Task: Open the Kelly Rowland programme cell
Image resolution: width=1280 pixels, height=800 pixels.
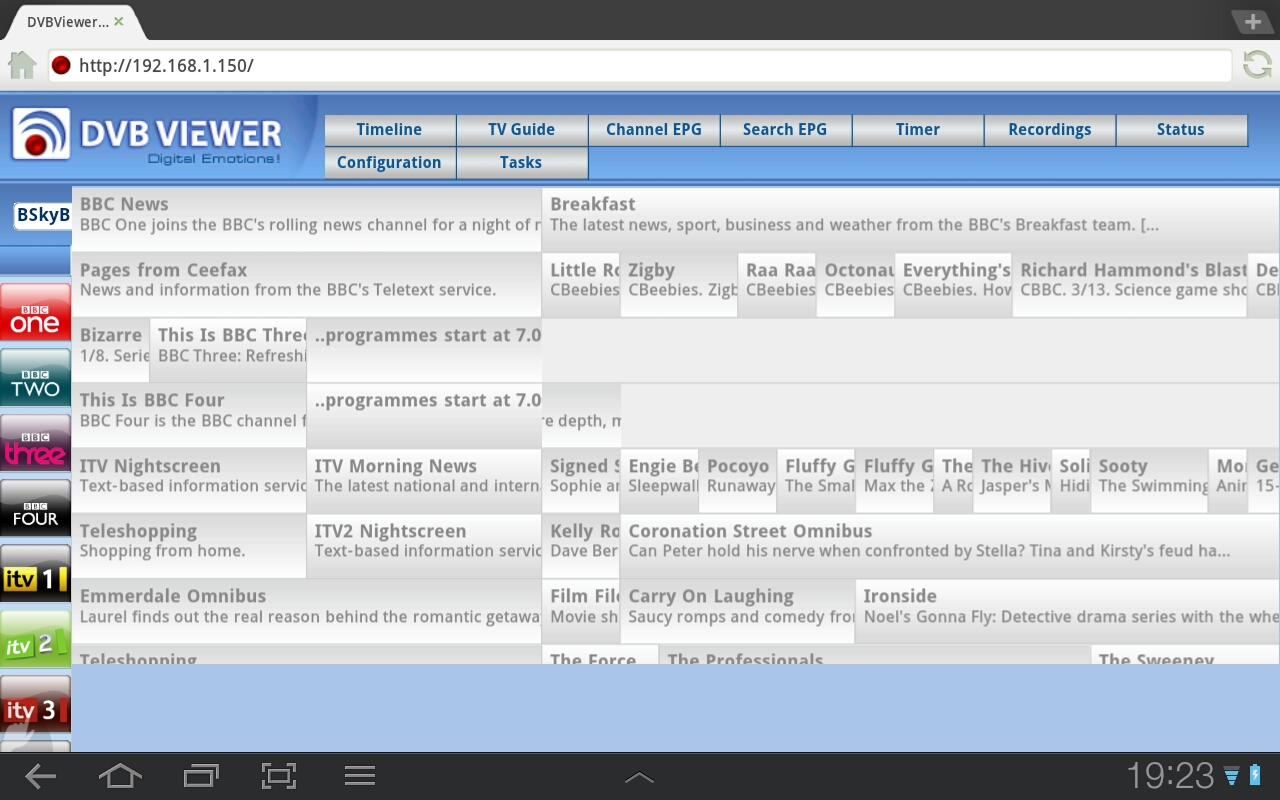Action: coord(581,546)
